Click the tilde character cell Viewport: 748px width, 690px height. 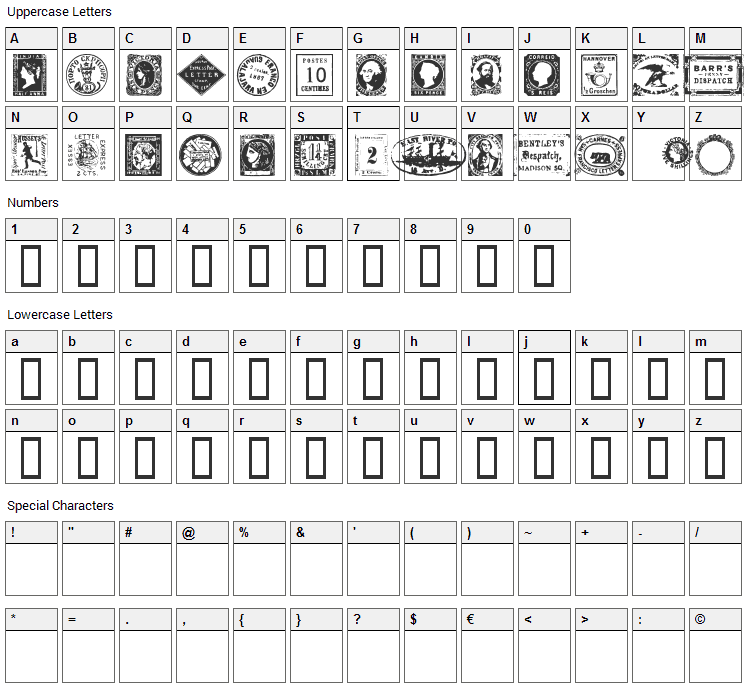(544, 558)
